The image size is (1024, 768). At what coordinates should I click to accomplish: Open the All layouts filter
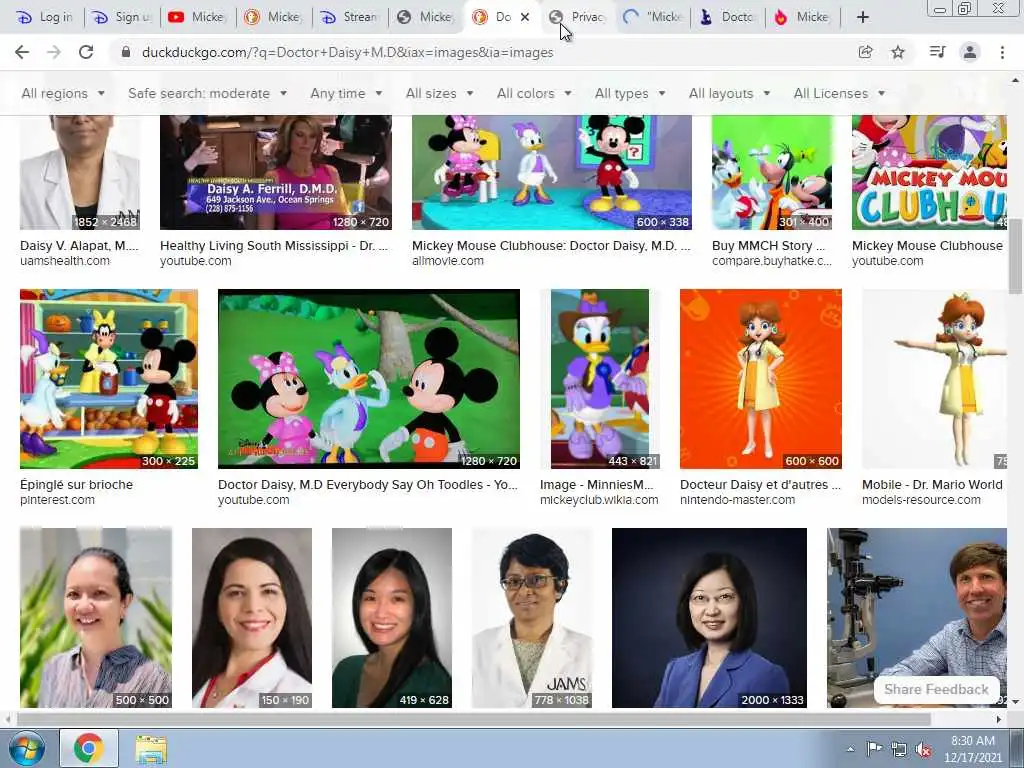pyautogui.click(x=729, y=93)
